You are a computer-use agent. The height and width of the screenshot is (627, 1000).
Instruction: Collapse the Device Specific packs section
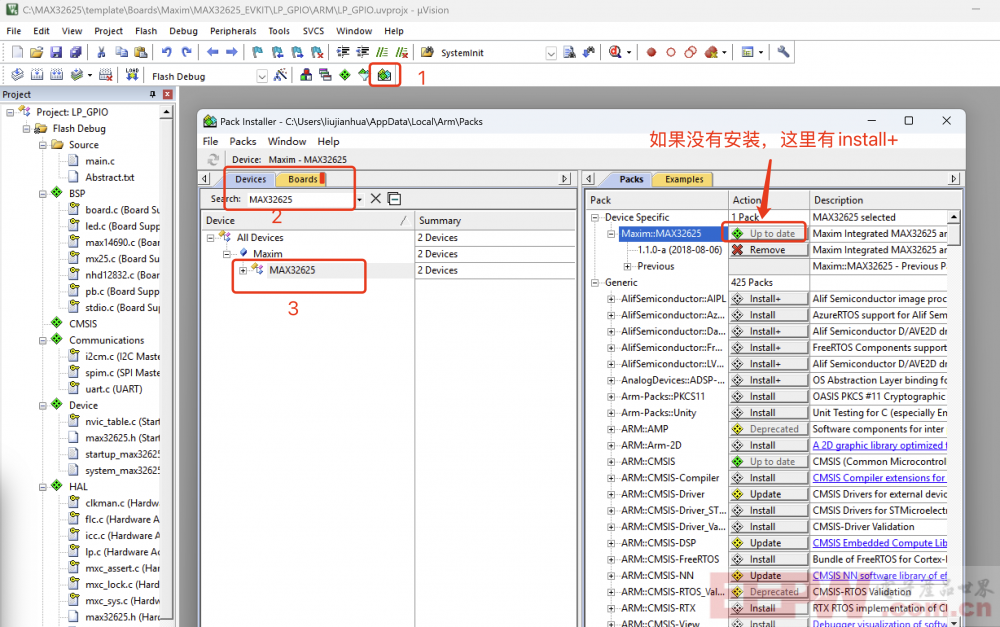click(595, 218)
